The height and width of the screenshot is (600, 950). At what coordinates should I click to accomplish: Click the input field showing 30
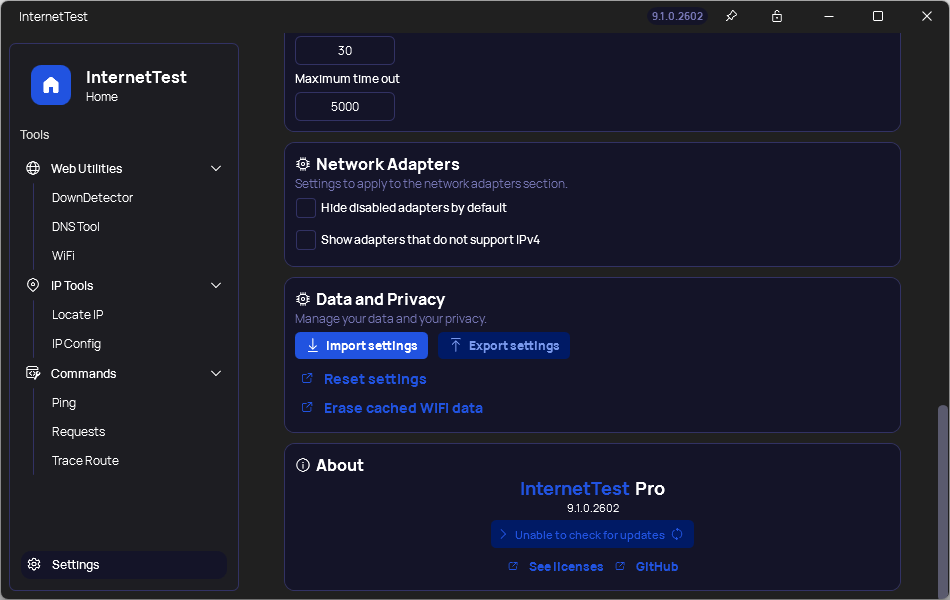point(345,50)
